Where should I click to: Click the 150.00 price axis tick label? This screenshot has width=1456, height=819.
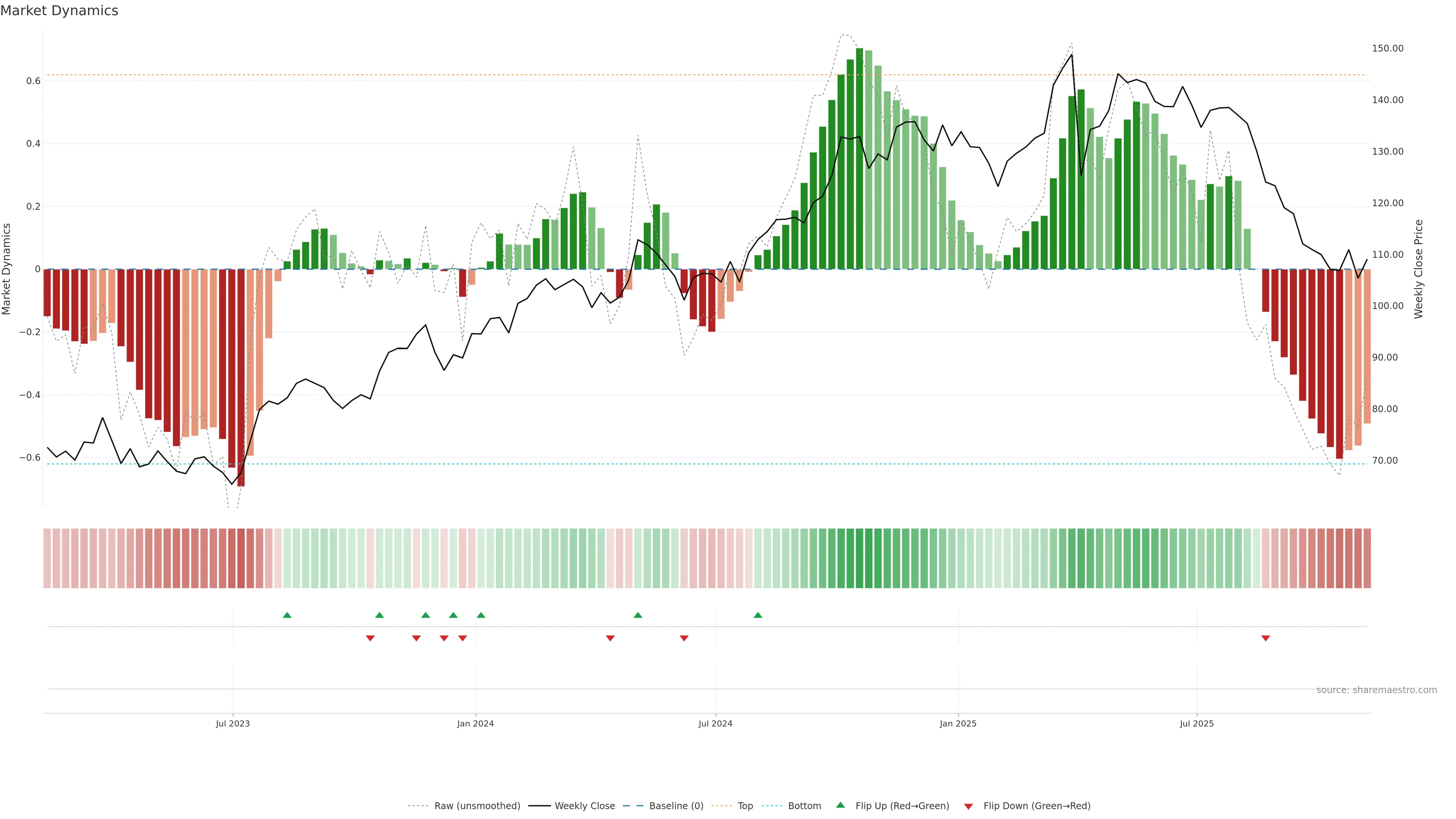1388,49
